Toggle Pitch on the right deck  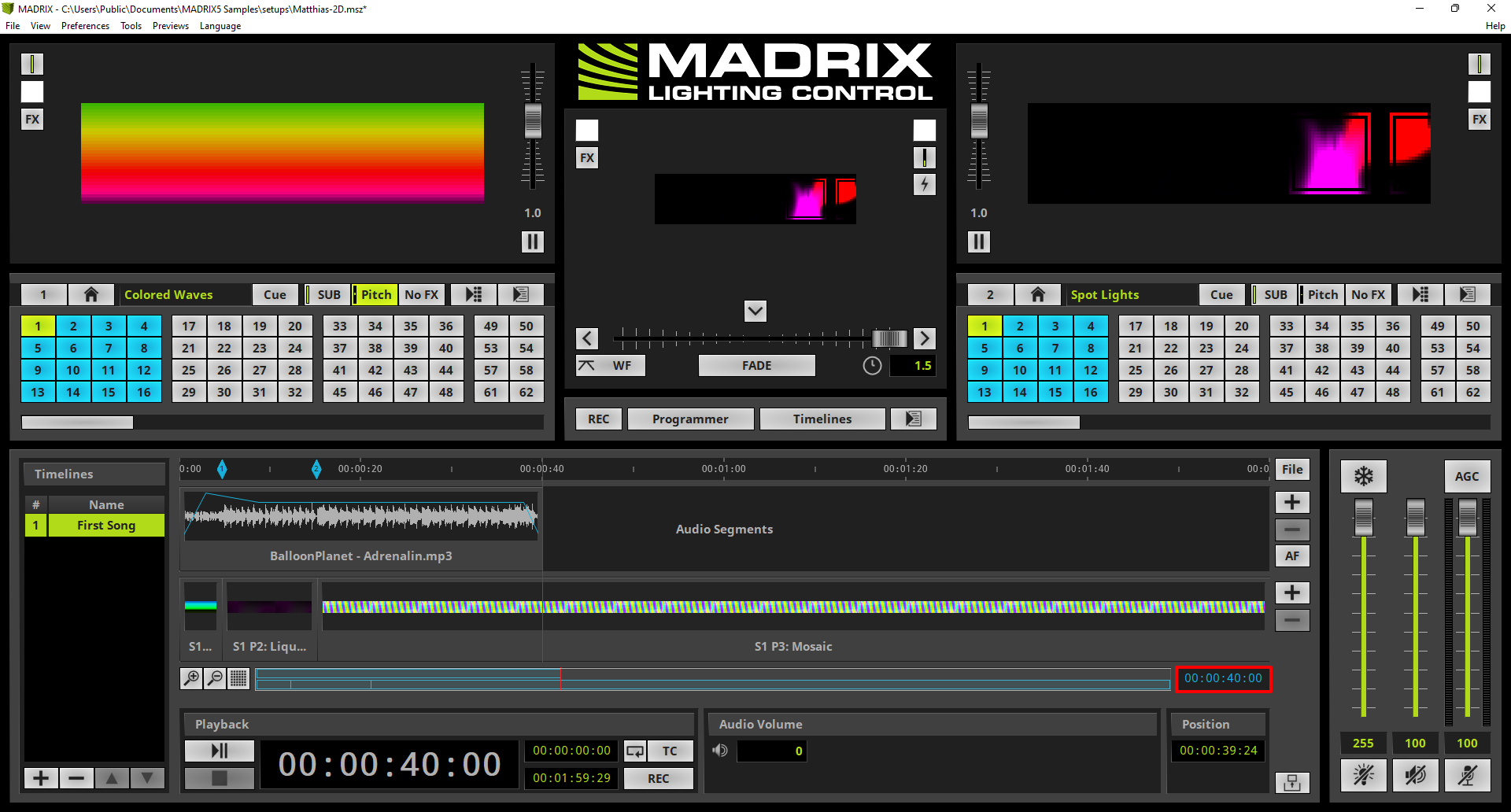pos(1321,294)
